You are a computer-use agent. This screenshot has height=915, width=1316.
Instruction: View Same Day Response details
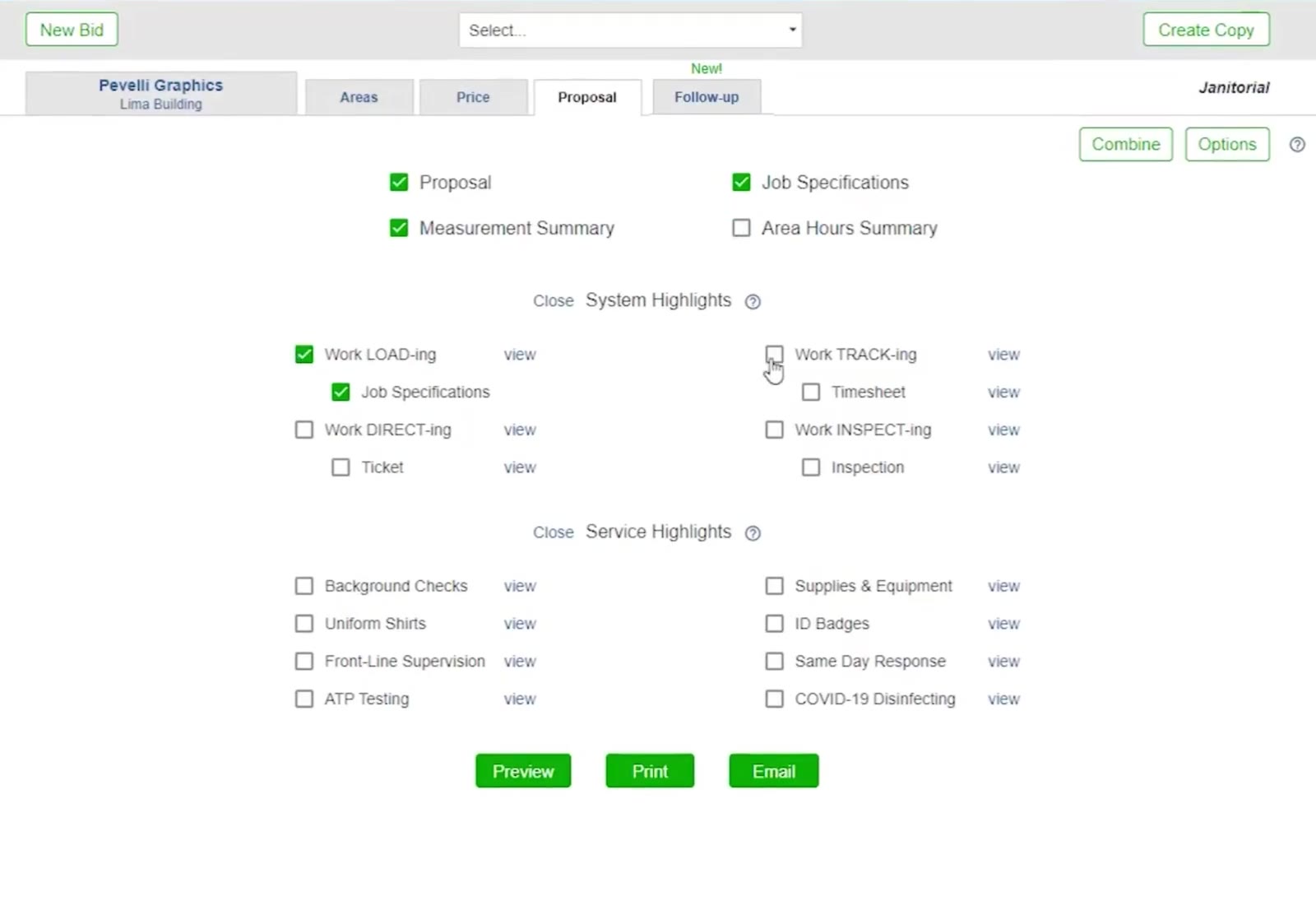pos(1003,662)
